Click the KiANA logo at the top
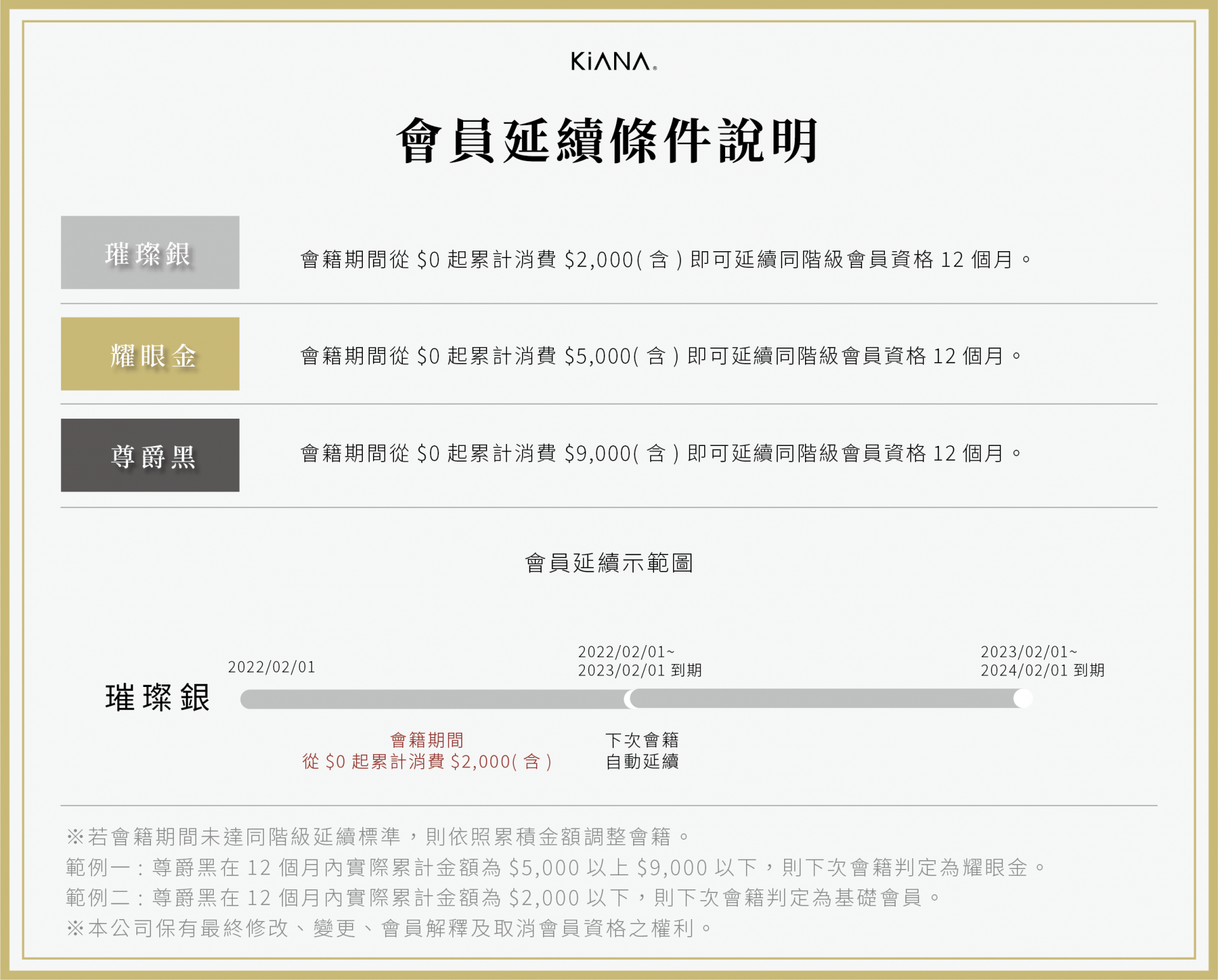This screenshot has height=980, width=1218. (613, 62)
